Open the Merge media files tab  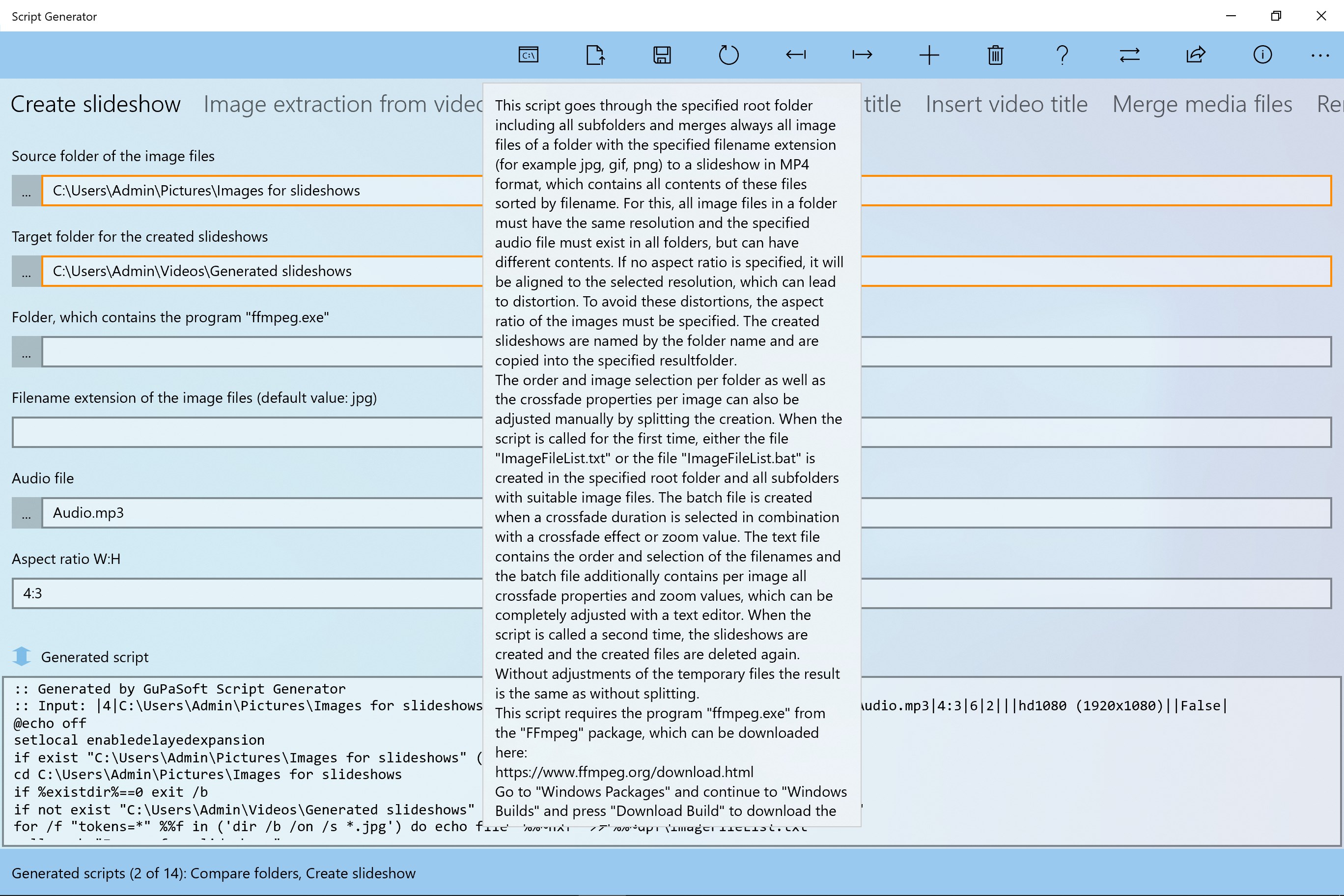pyautogui.click(x=1202, y=105)
